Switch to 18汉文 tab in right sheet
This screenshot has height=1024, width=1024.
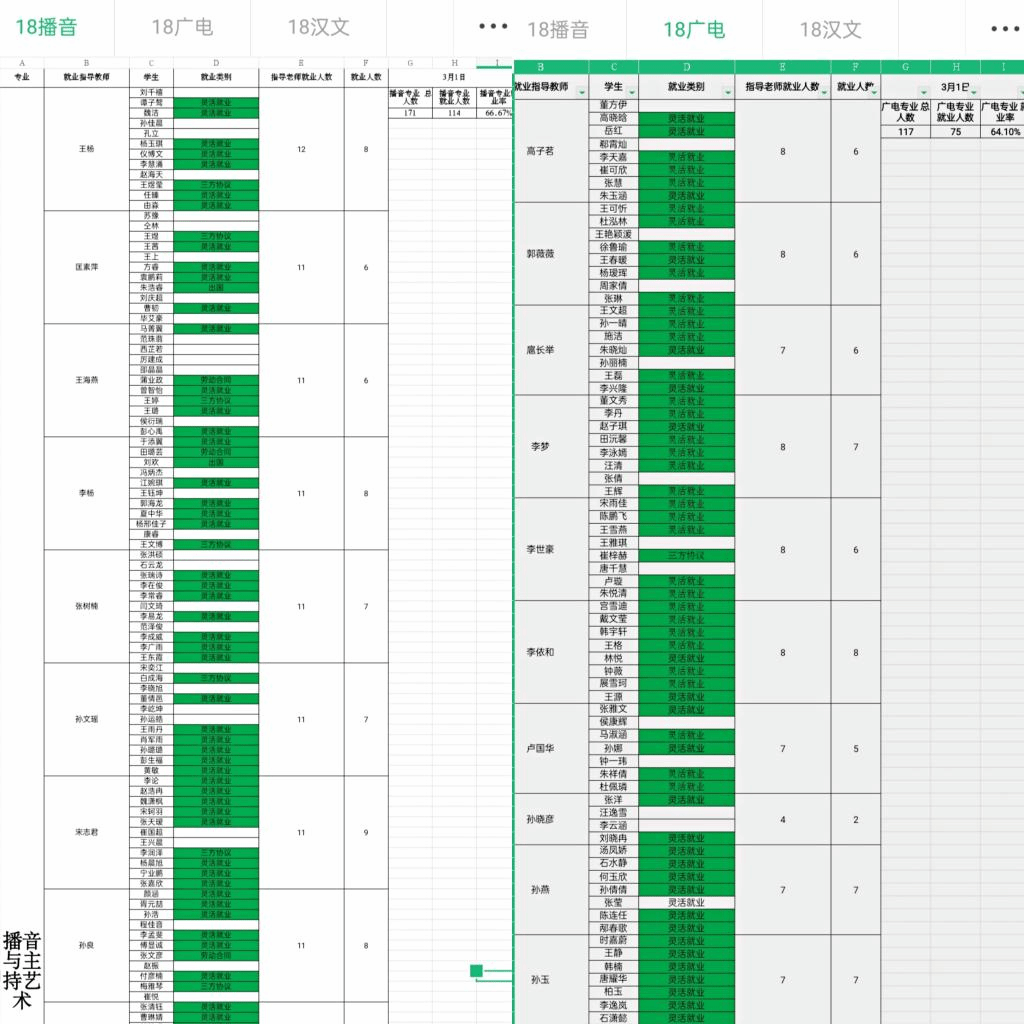click(830, 29)
